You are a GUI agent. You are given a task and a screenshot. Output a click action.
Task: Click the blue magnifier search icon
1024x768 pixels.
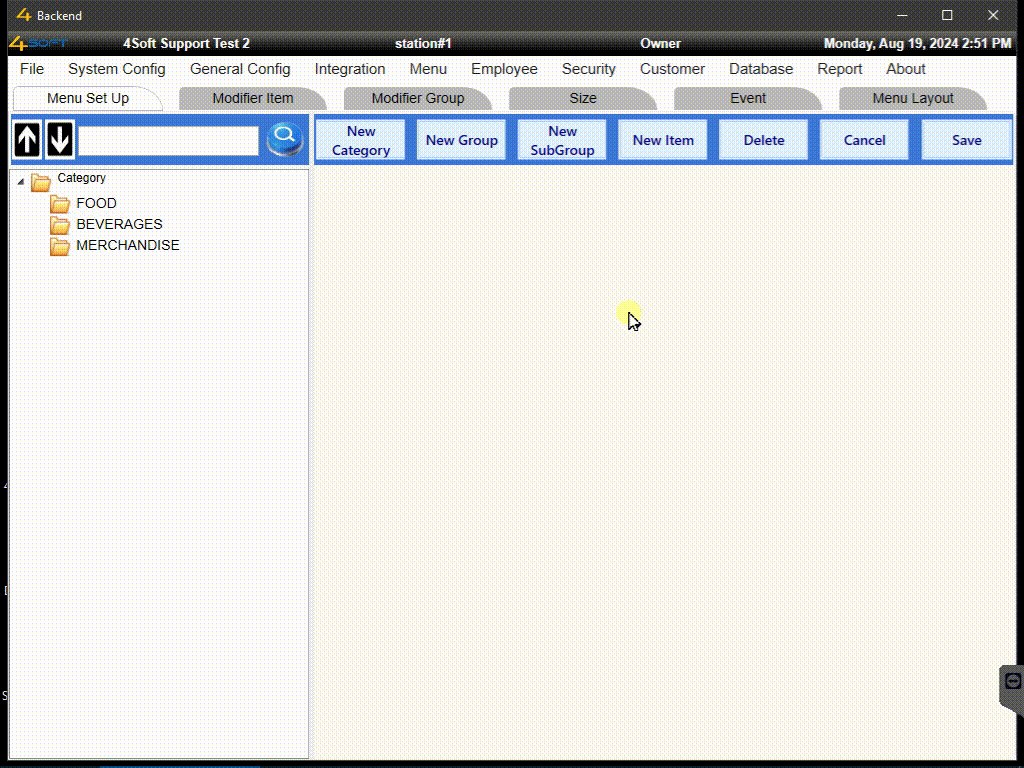coord(285,138)
